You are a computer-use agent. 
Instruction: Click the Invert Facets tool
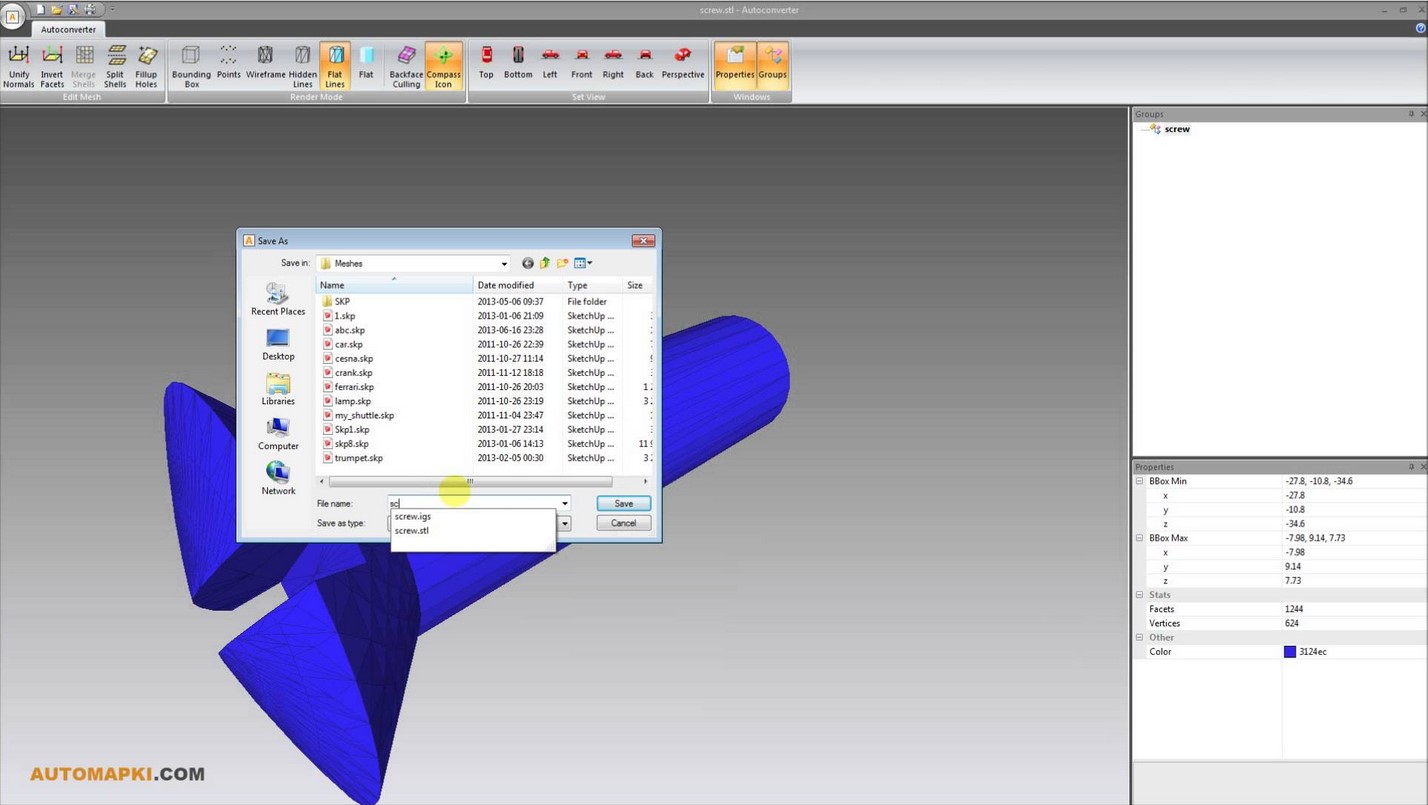52,66
